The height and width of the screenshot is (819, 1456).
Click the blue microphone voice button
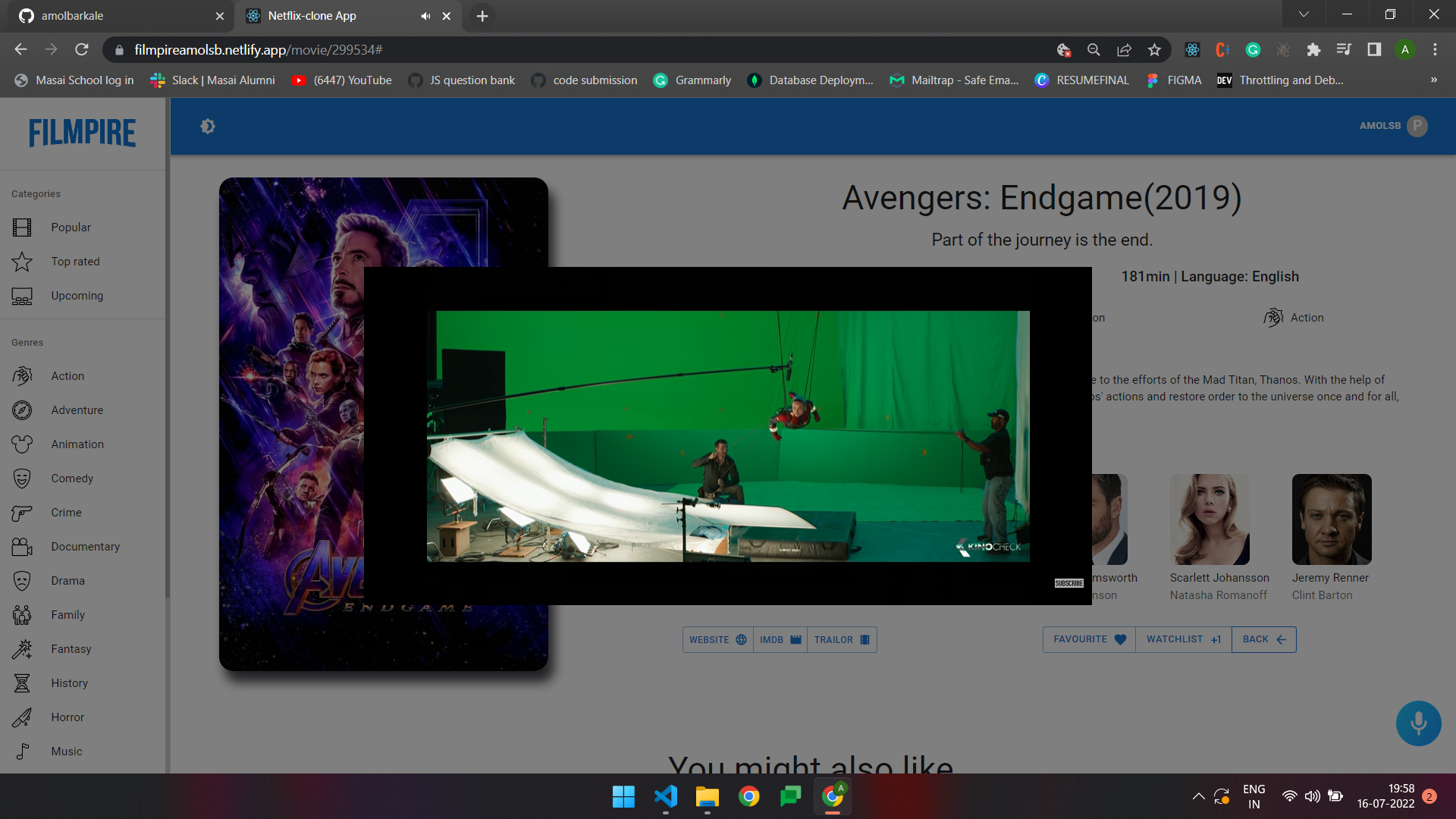pyautogui.click(x=1418, y=723)
